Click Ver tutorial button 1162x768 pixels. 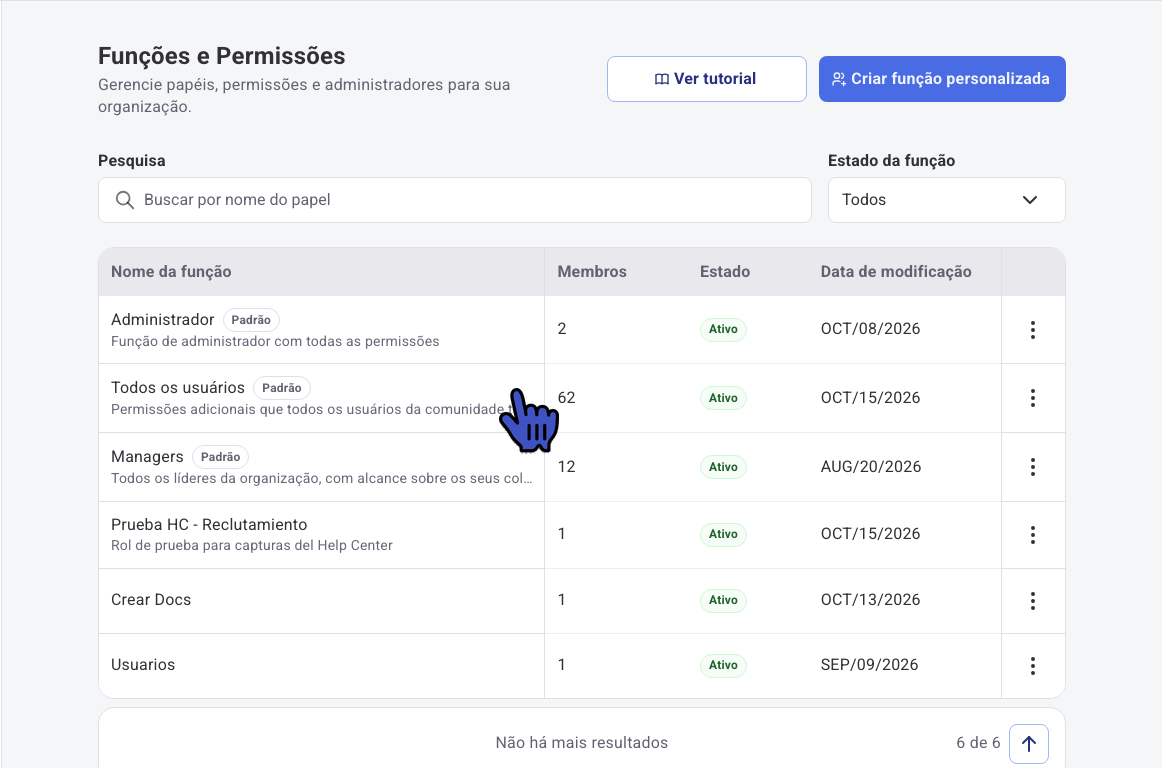click(x=706, y=79)
